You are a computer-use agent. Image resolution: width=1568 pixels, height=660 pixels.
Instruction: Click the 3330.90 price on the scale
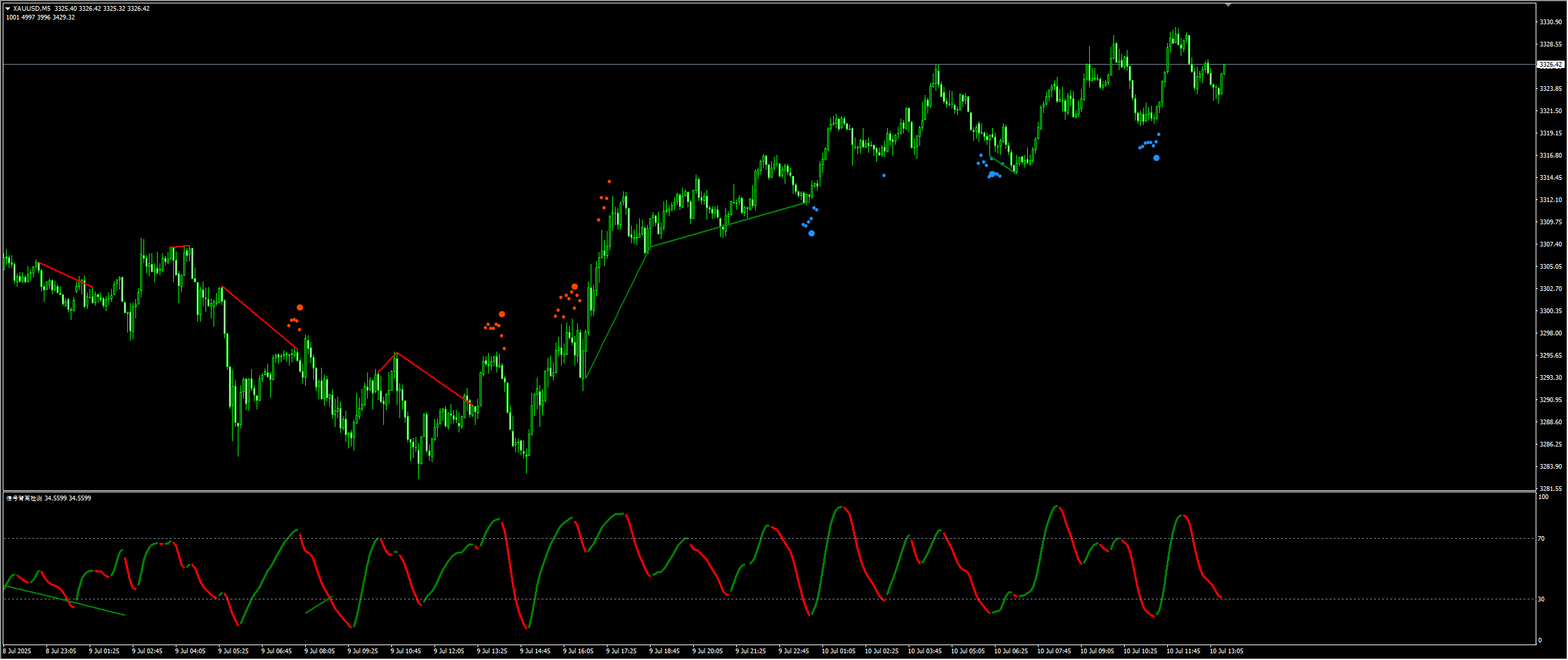point(1550,22)
